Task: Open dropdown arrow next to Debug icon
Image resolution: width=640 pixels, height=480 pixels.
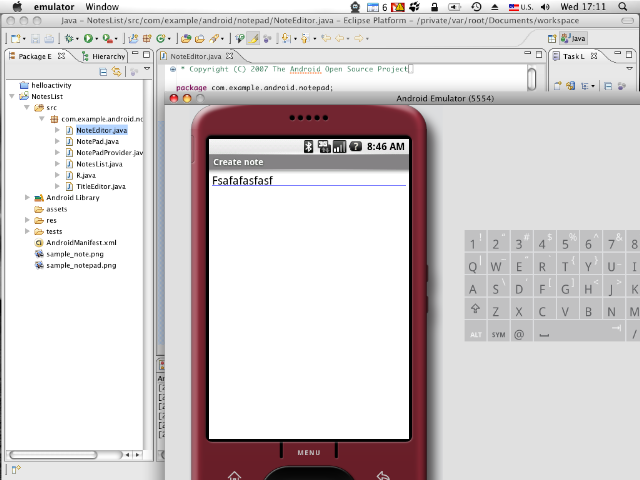Action: [x=77, y=39]
